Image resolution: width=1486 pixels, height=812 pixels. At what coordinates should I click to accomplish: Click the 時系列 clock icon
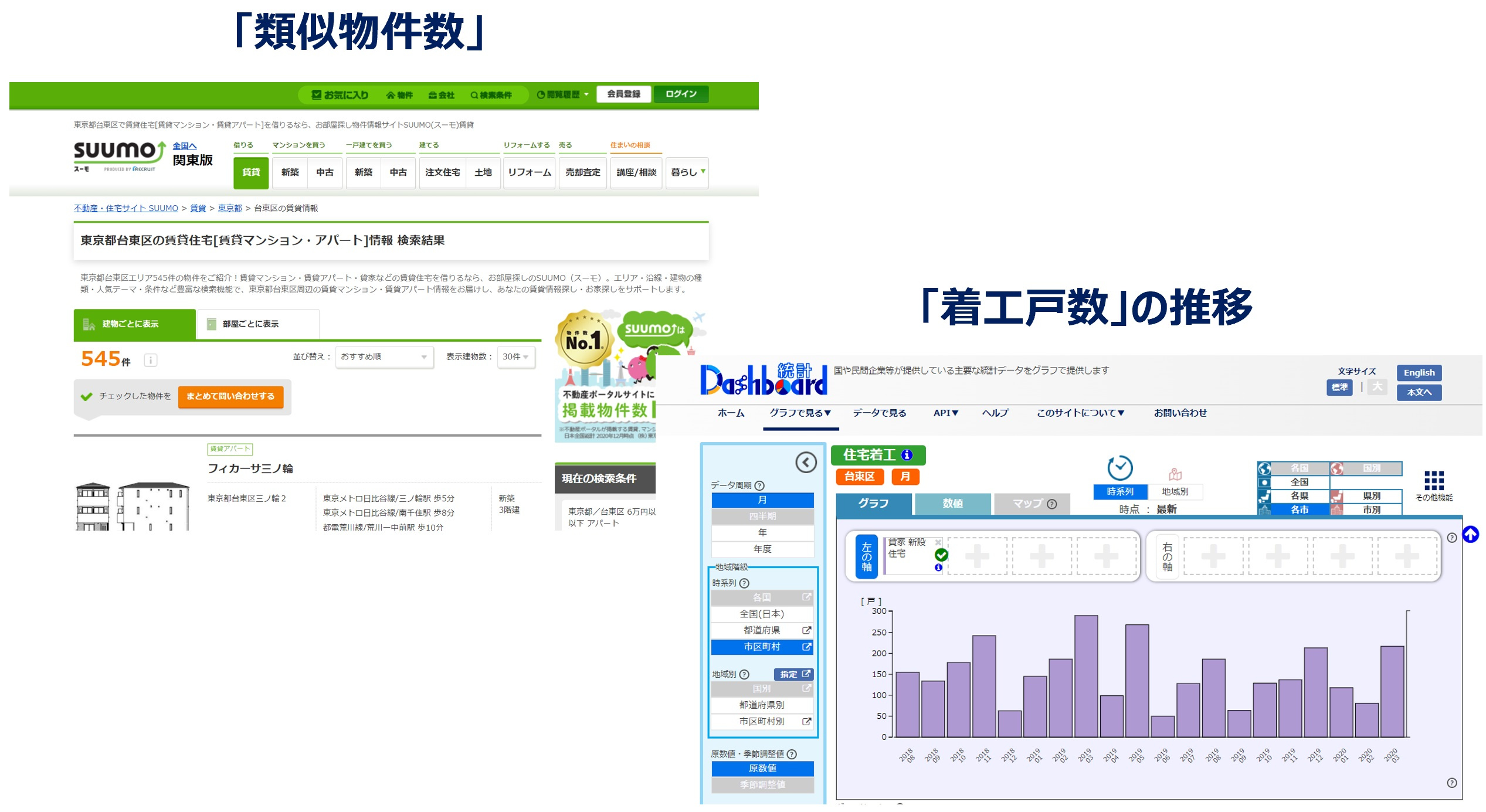pos(1121,468)
